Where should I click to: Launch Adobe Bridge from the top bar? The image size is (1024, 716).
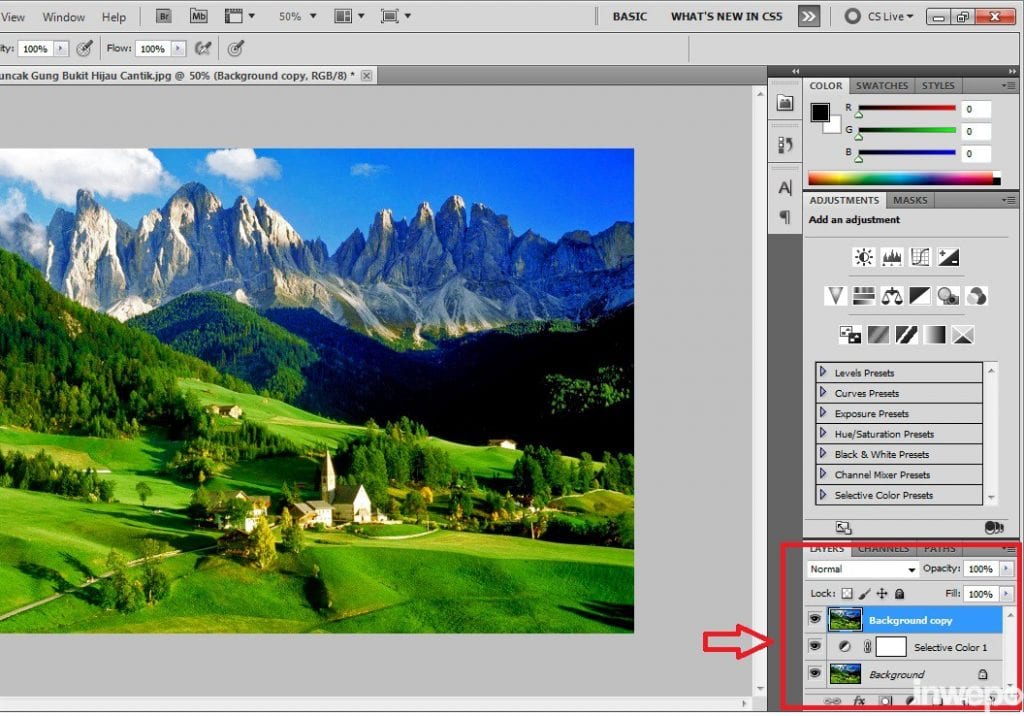click(164, 16)
